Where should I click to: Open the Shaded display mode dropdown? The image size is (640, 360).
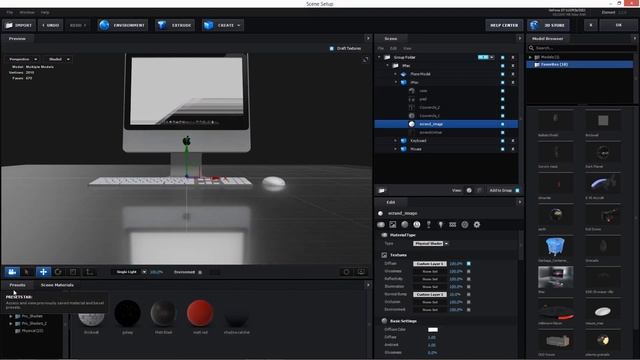coord(58,60)
